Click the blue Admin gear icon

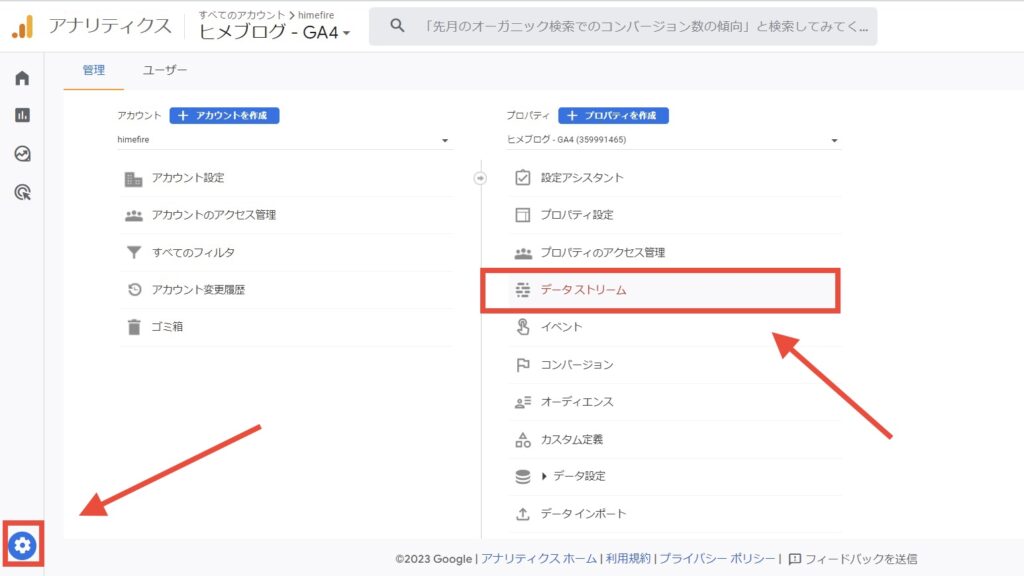(22, 545)
